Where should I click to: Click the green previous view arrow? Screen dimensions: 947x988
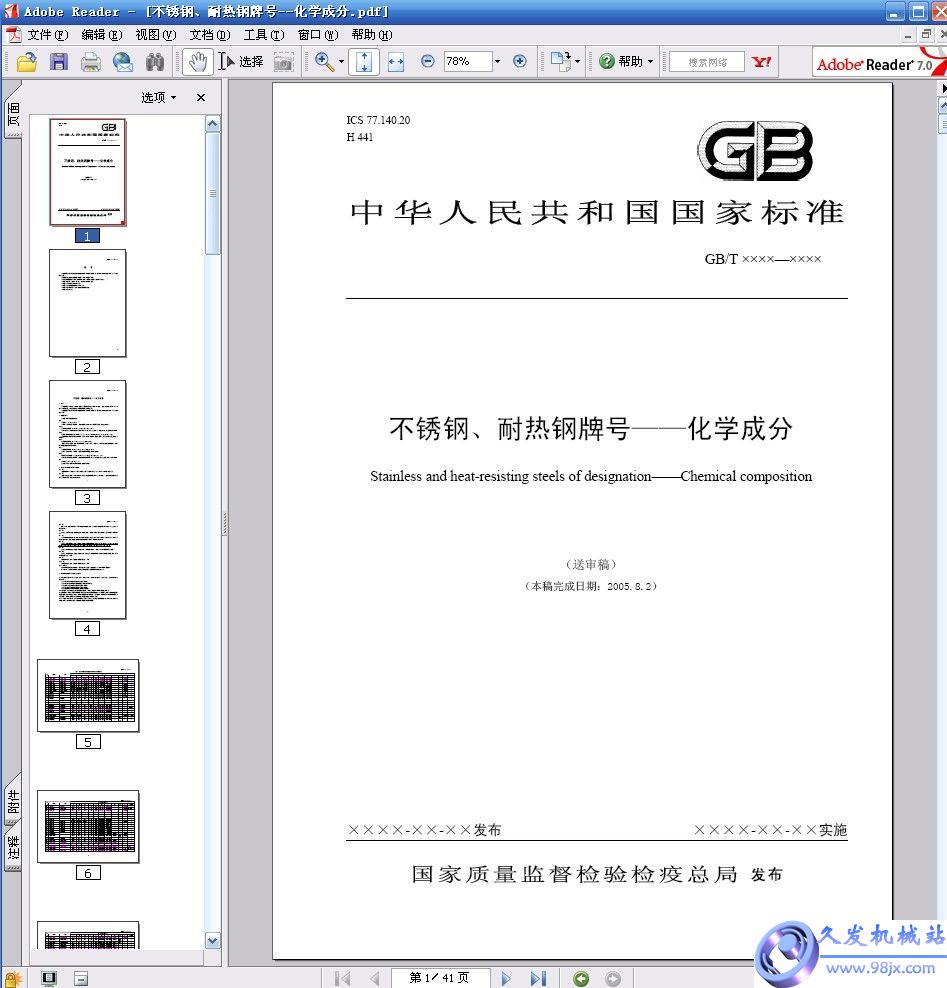point(581,979)
